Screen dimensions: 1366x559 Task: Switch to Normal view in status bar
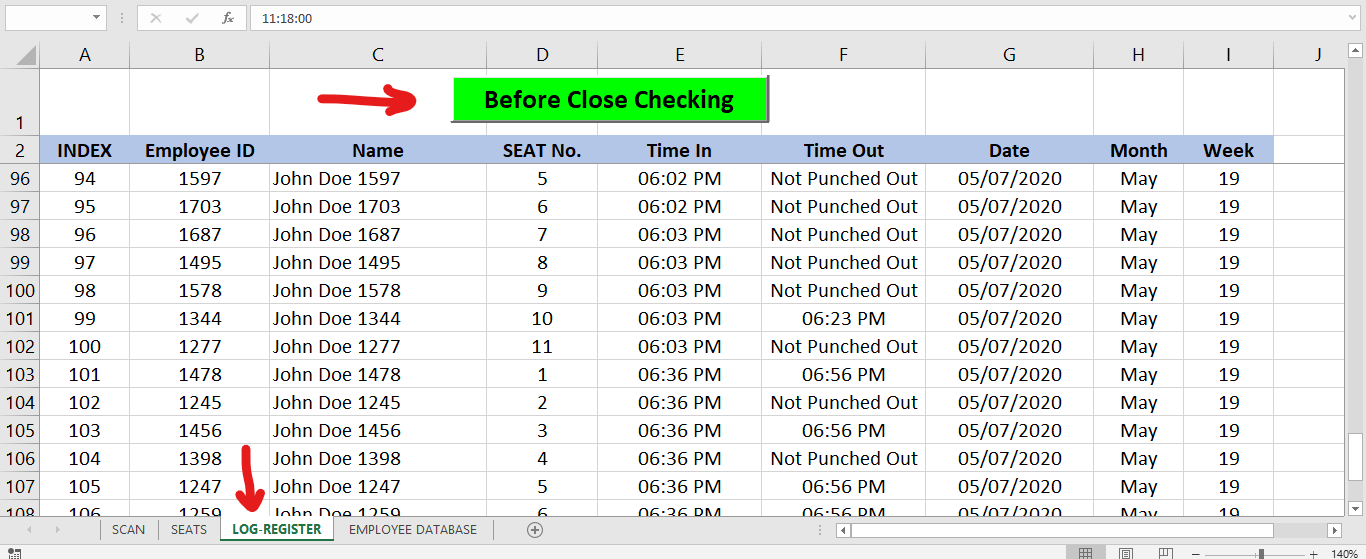[1085, 553]
